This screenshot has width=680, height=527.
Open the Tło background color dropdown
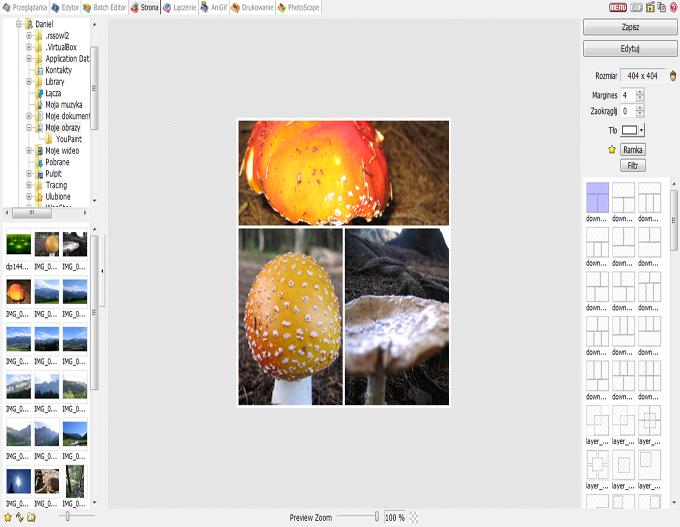[x=641, y=130]
